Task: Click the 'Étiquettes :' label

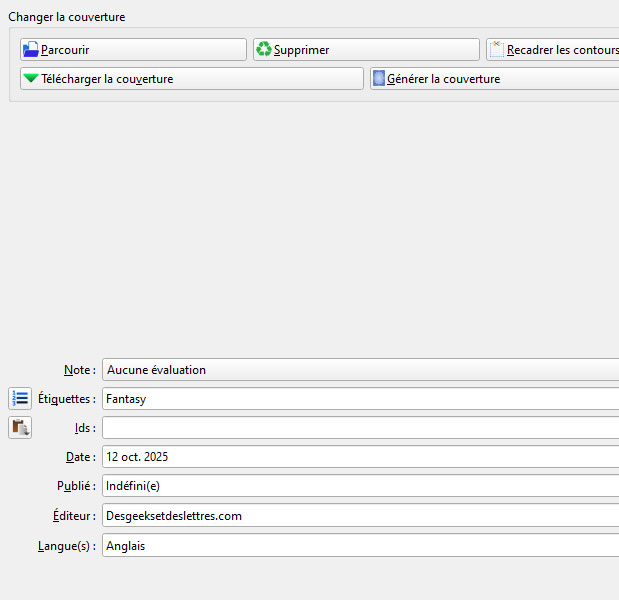Action: point(67,399)
